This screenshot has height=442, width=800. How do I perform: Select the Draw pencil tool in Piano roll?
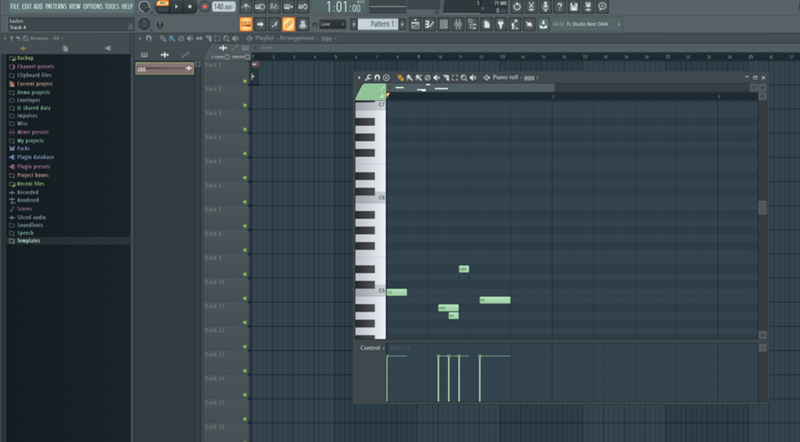click(400, 77)
